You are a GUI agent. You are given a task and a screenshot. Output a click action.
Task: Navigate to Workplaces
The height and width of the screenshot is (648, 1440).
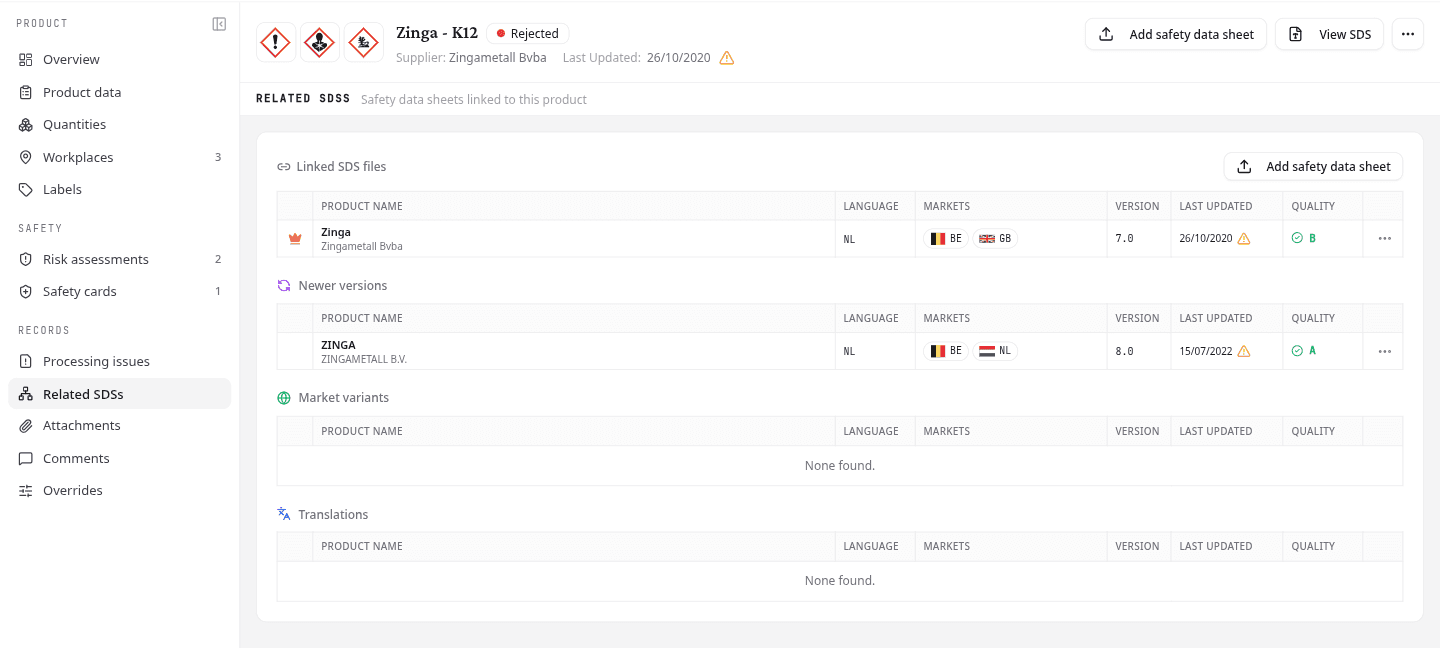click(x=120, y=157)
